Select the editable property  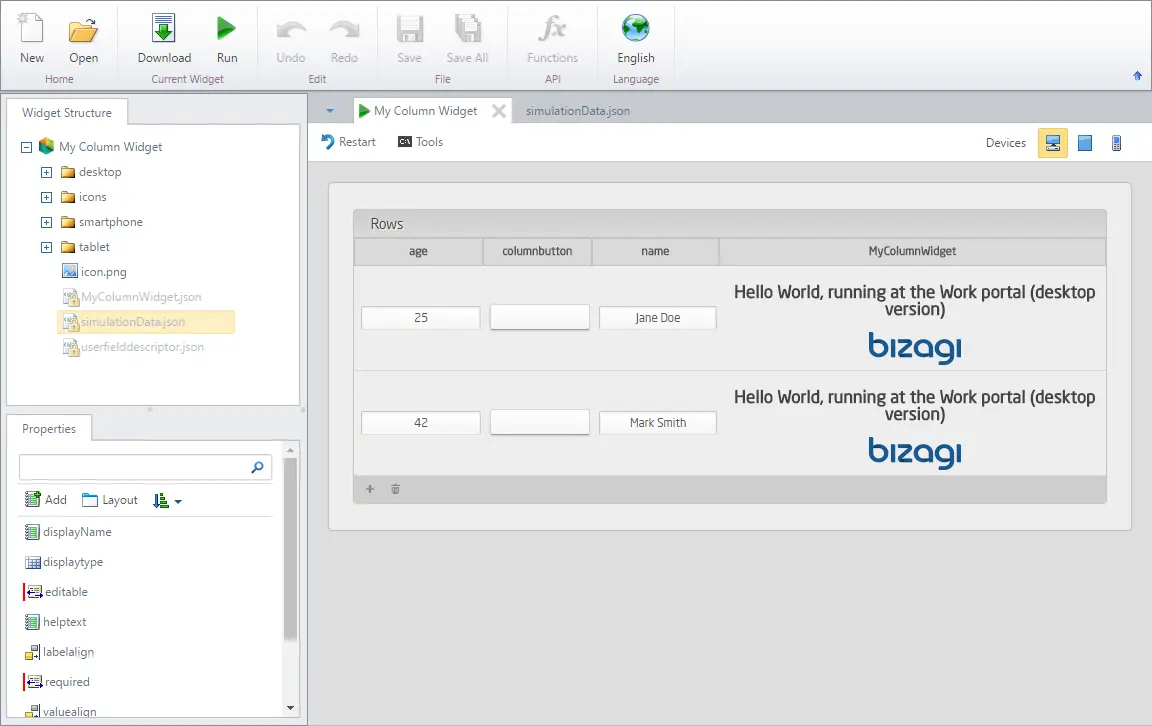[x=56, y=592]
